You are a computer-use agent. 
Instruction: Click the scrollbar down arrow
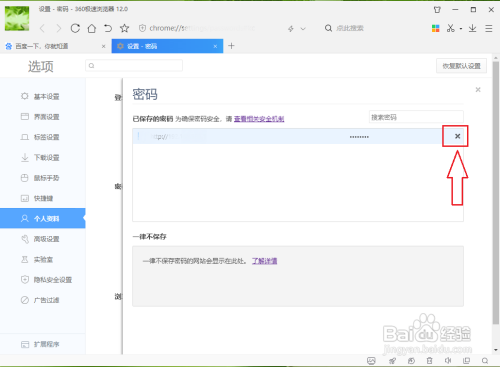click(496, 350)
